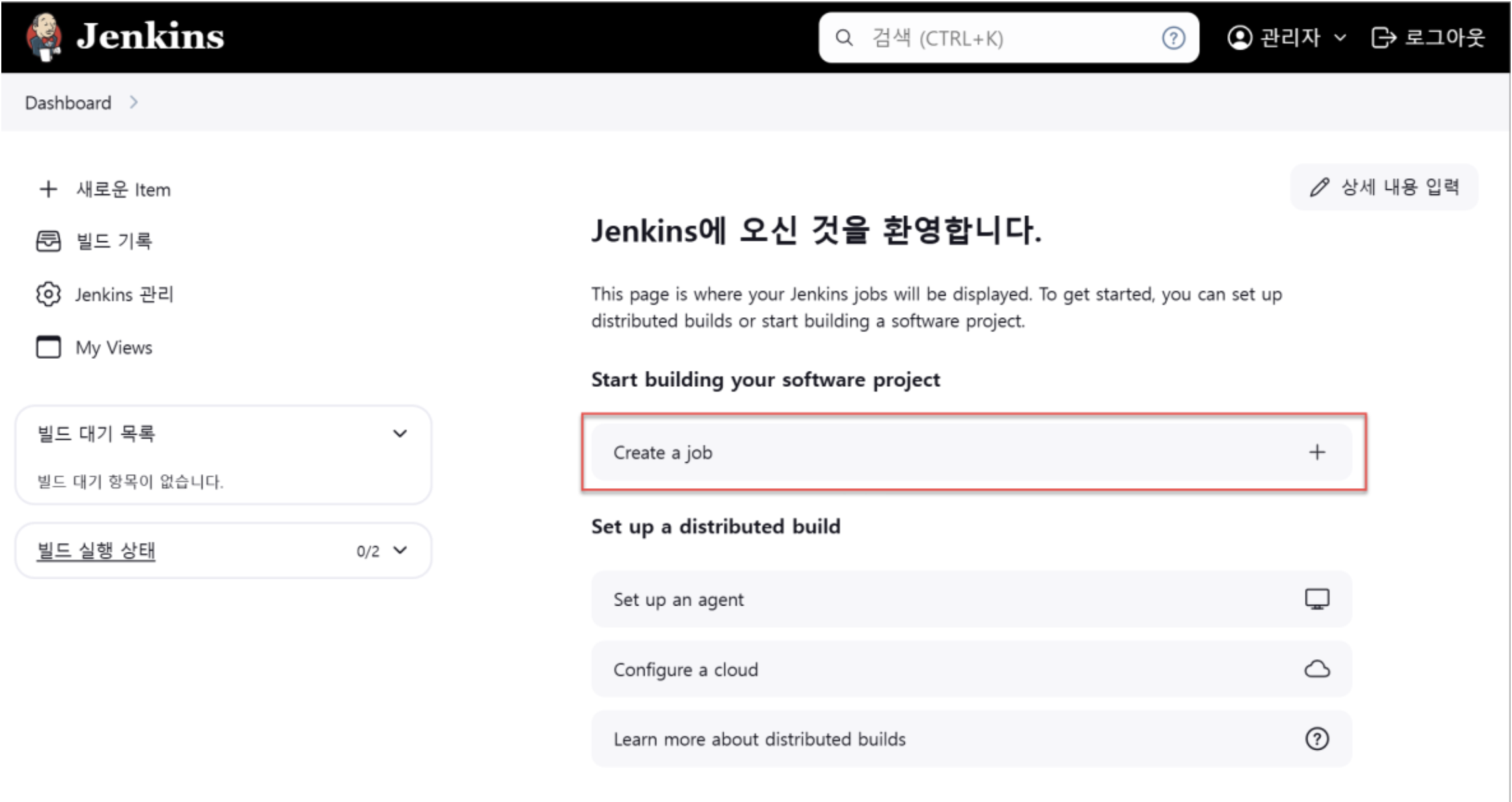Click the Jenkins 관리 gear icon
Viewport: 1512px width, 802px height.
click(48, 294)
